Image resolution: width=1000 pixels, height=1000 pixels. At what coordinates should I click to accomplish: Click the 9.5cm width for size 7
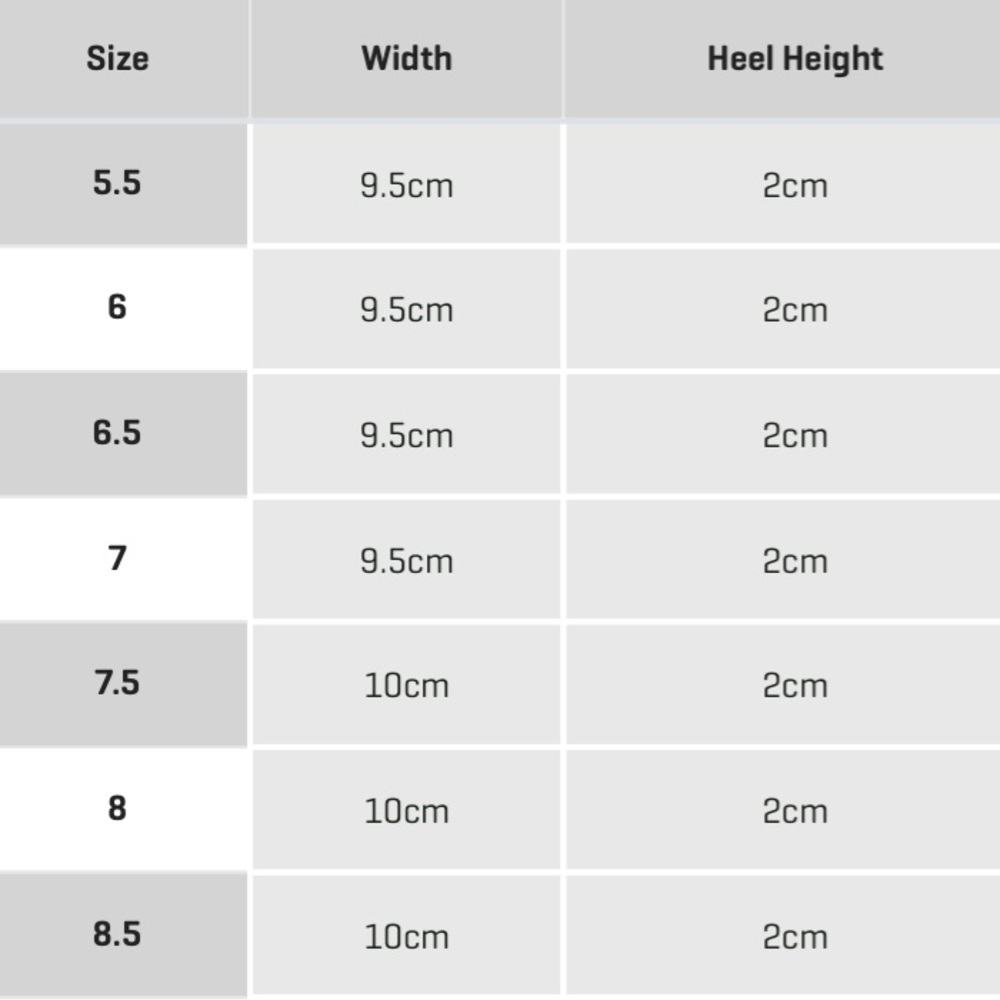[407, 562]
